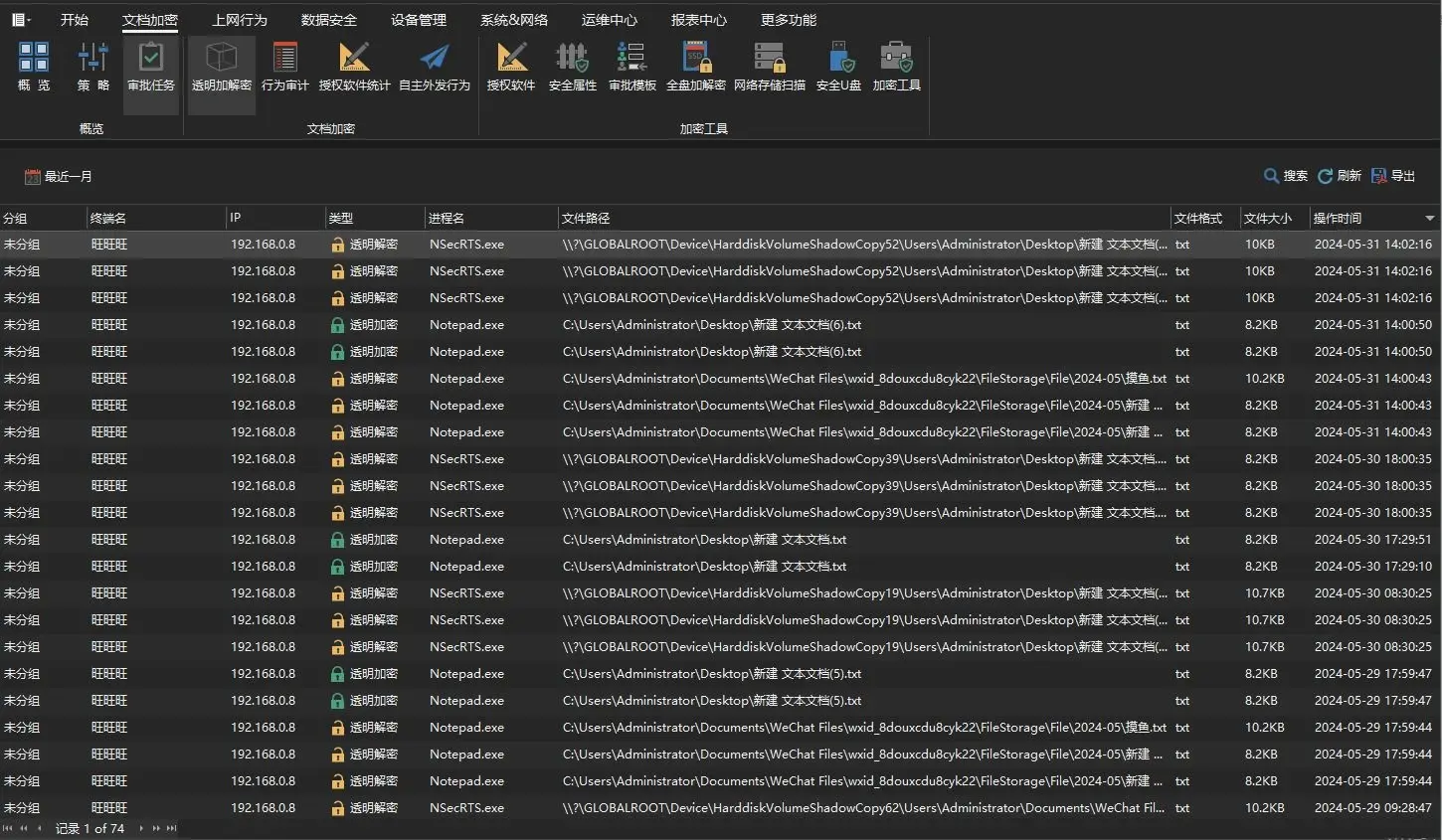Sort by the 文件大小 column header
The height and width of the screenshot is (840, 1442).
(x=1275, y=219)
